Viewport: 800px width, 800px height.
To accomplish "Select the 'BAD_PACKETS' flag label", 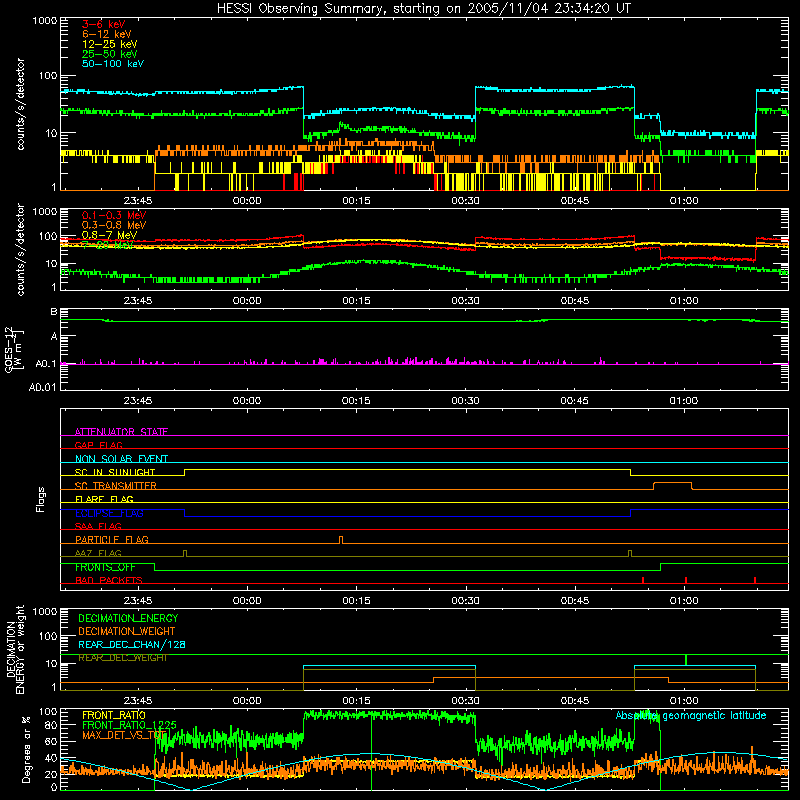I will point(109,580).
